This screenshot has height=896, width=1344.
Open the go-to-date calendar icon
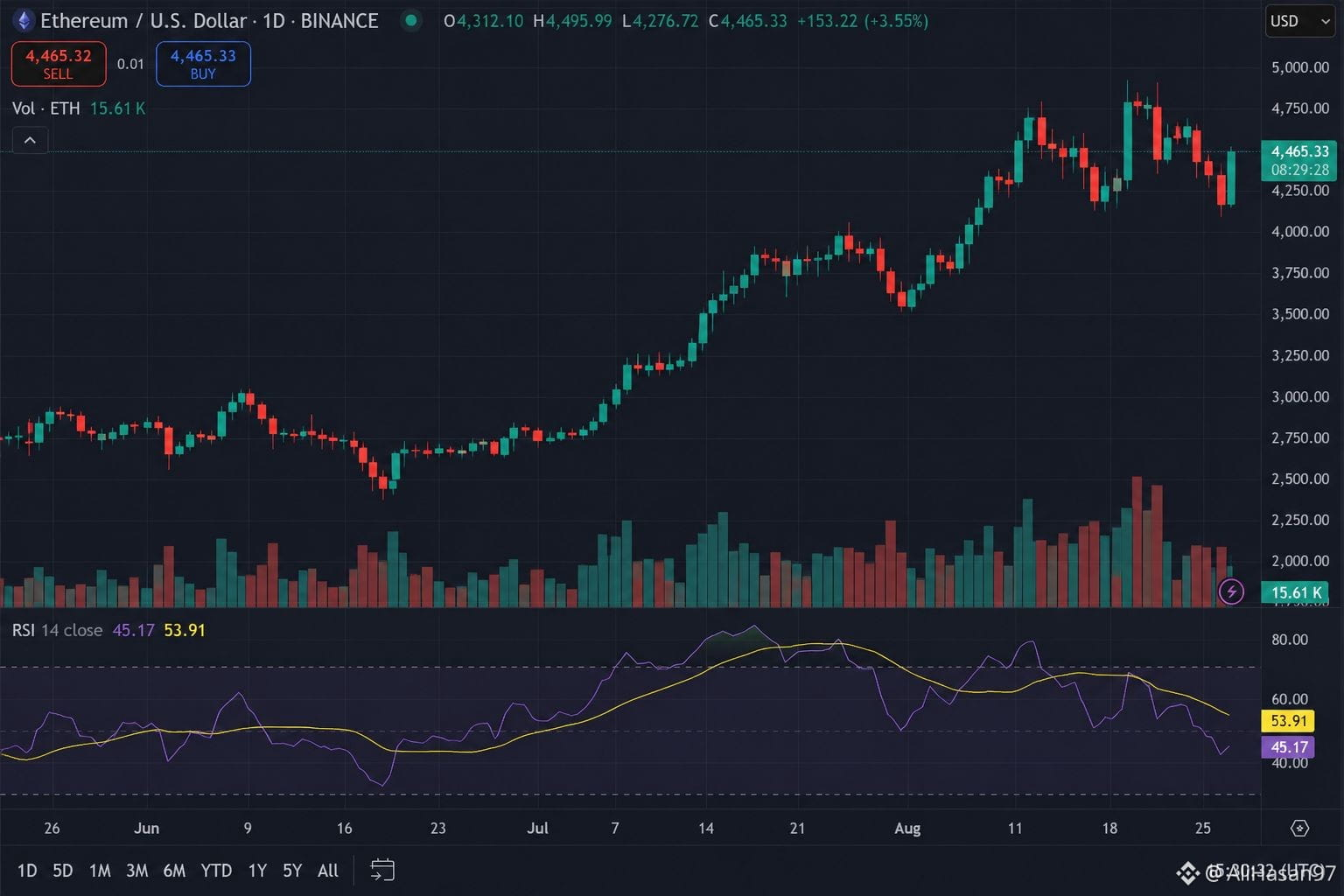382,870
